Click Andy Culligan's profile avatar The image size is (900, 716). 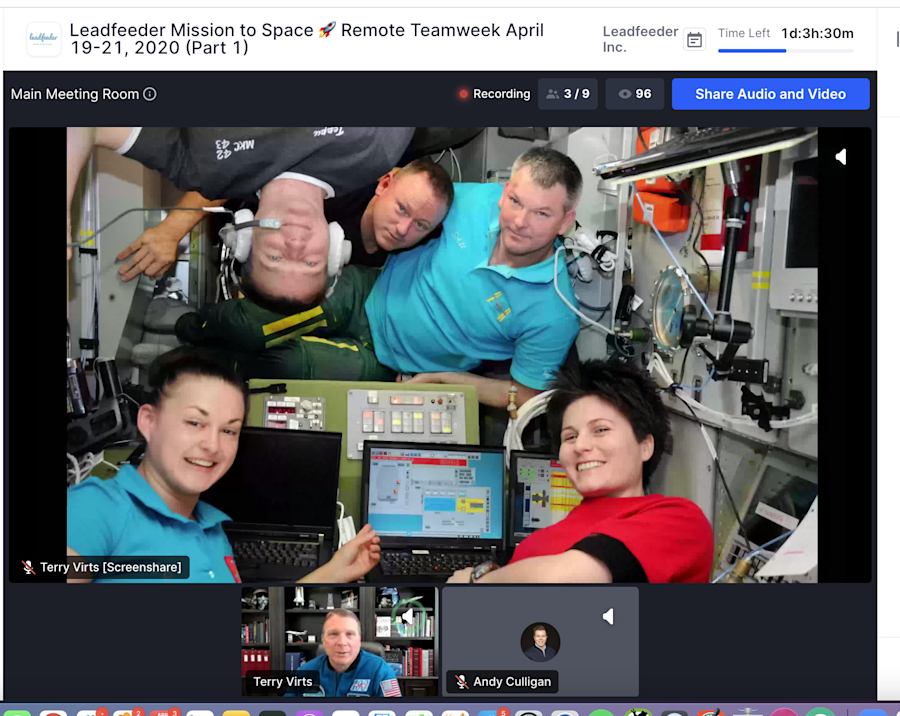click(540, 642)
